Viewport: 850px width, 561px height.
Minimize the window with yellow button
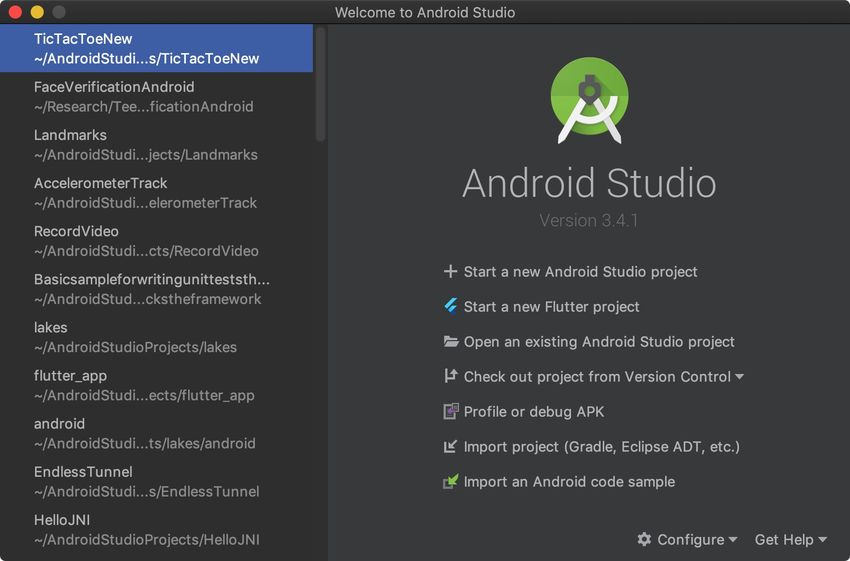pos(37,12)
